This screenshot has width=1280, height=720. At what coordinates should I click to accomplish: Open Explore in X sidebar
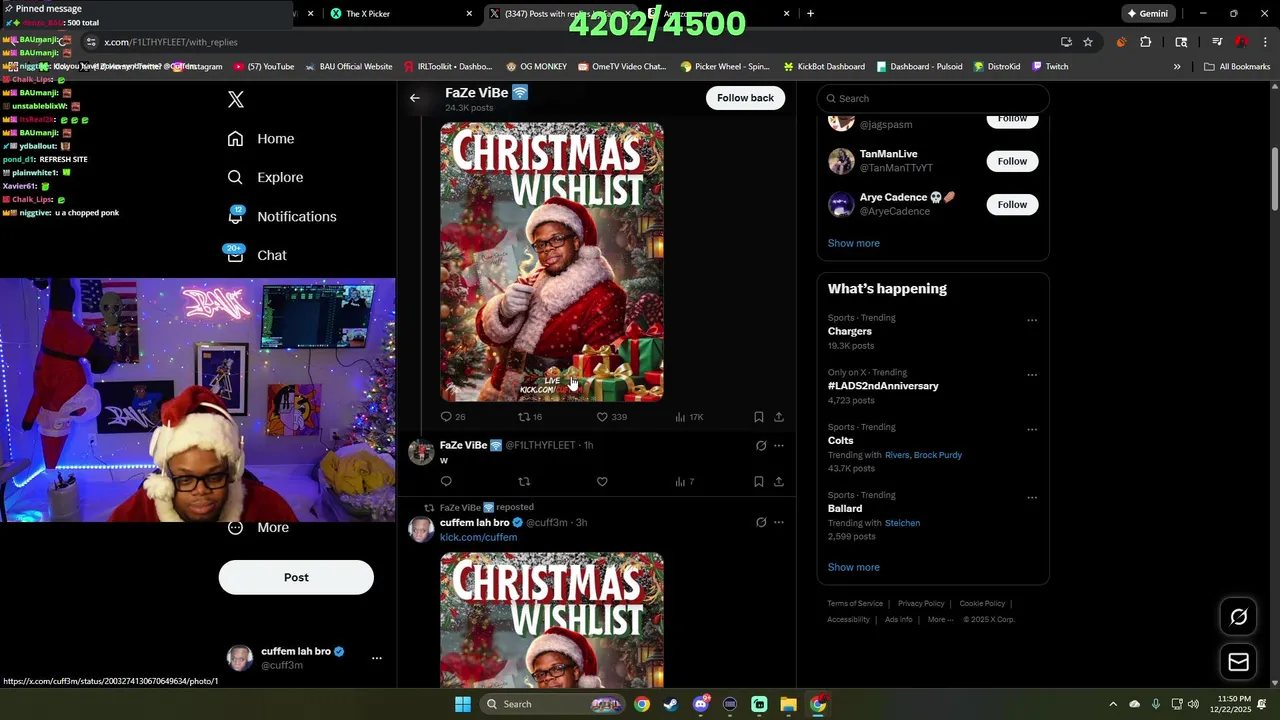(x=265, y=177)
